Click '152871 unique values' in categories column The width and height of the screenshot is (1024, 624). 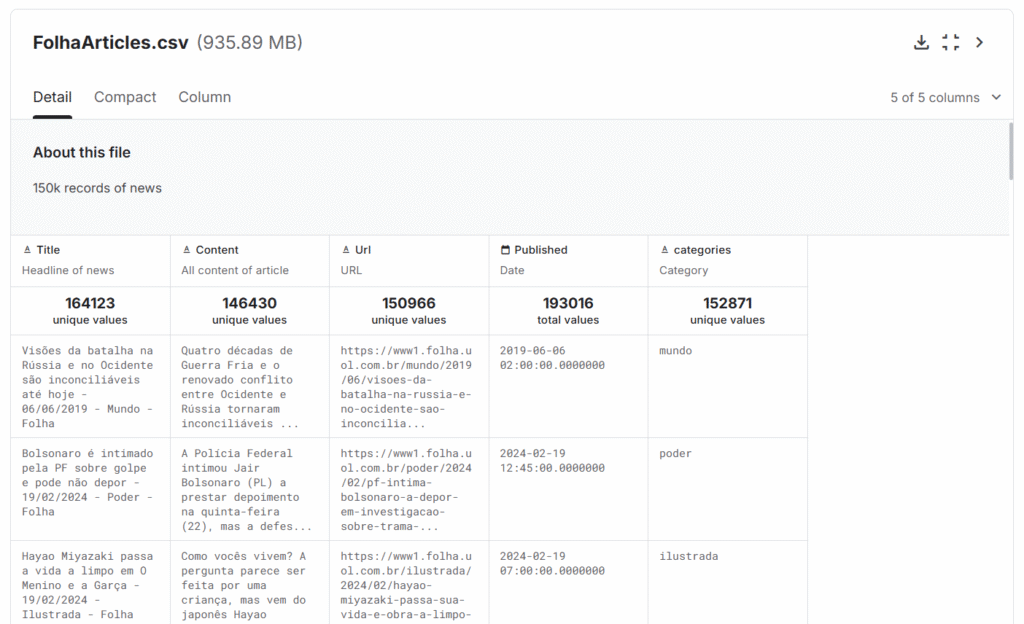tap(728, 311)
